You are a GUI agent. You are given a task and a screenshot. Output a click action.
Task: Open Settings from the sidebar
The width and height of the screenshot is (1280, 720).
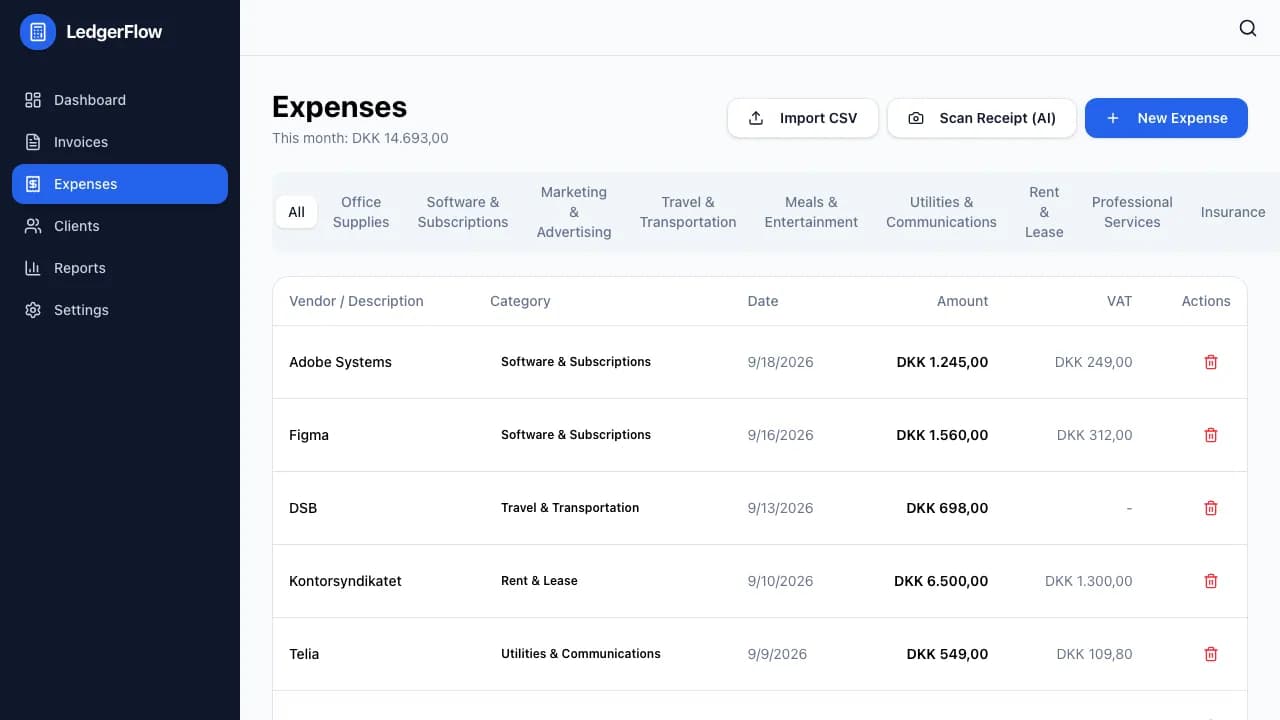coord(120,310)
